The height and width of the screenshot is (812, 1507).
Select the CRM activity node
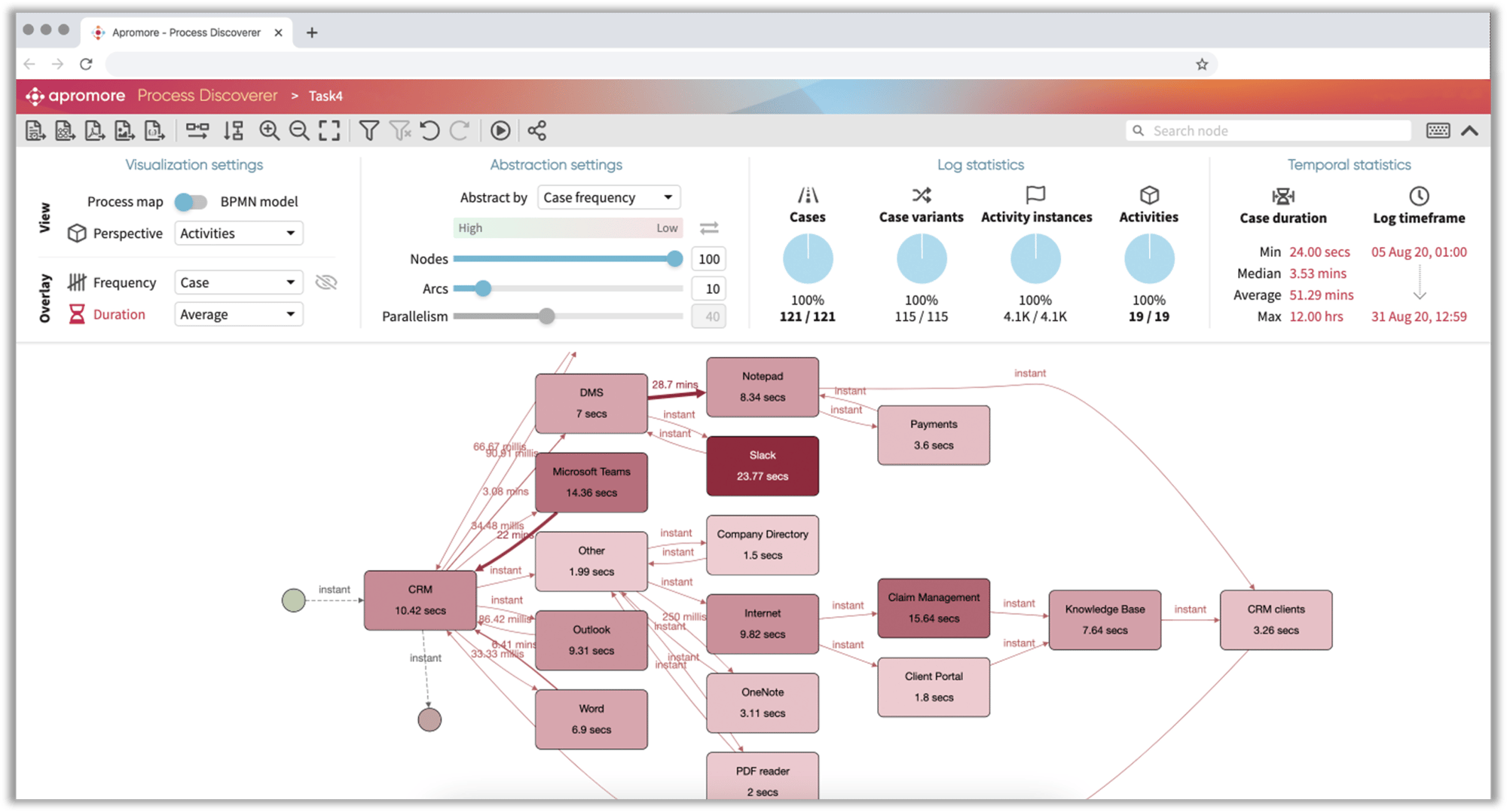click(x=420, y=600)
